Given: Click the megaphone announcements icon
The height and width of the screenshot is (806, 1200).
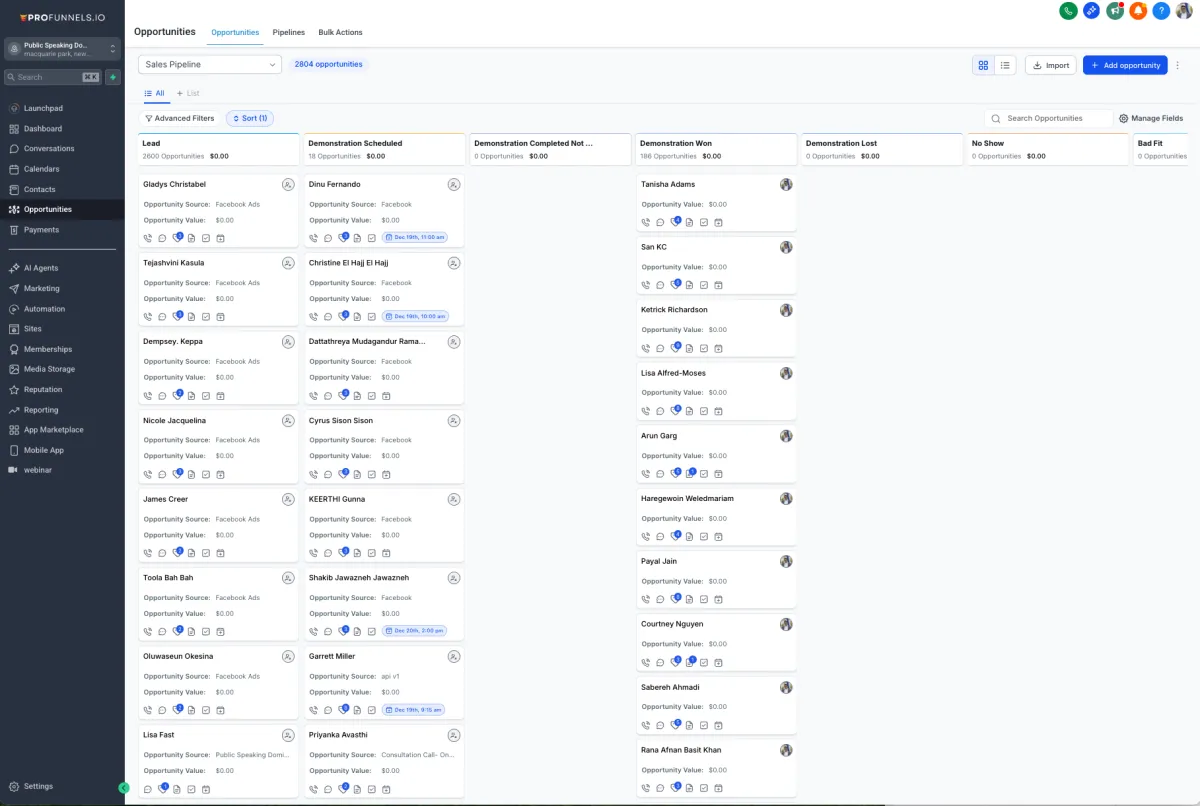Looking at the screenshot, I should (x=1115, y=11).
